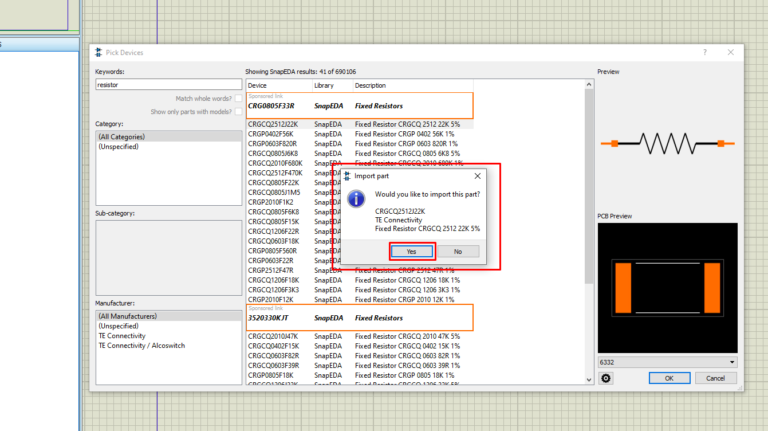This screenshot has width=768, height=431.
Task: Open sponsored link 3520330KJT
Action: pos(360,318)
